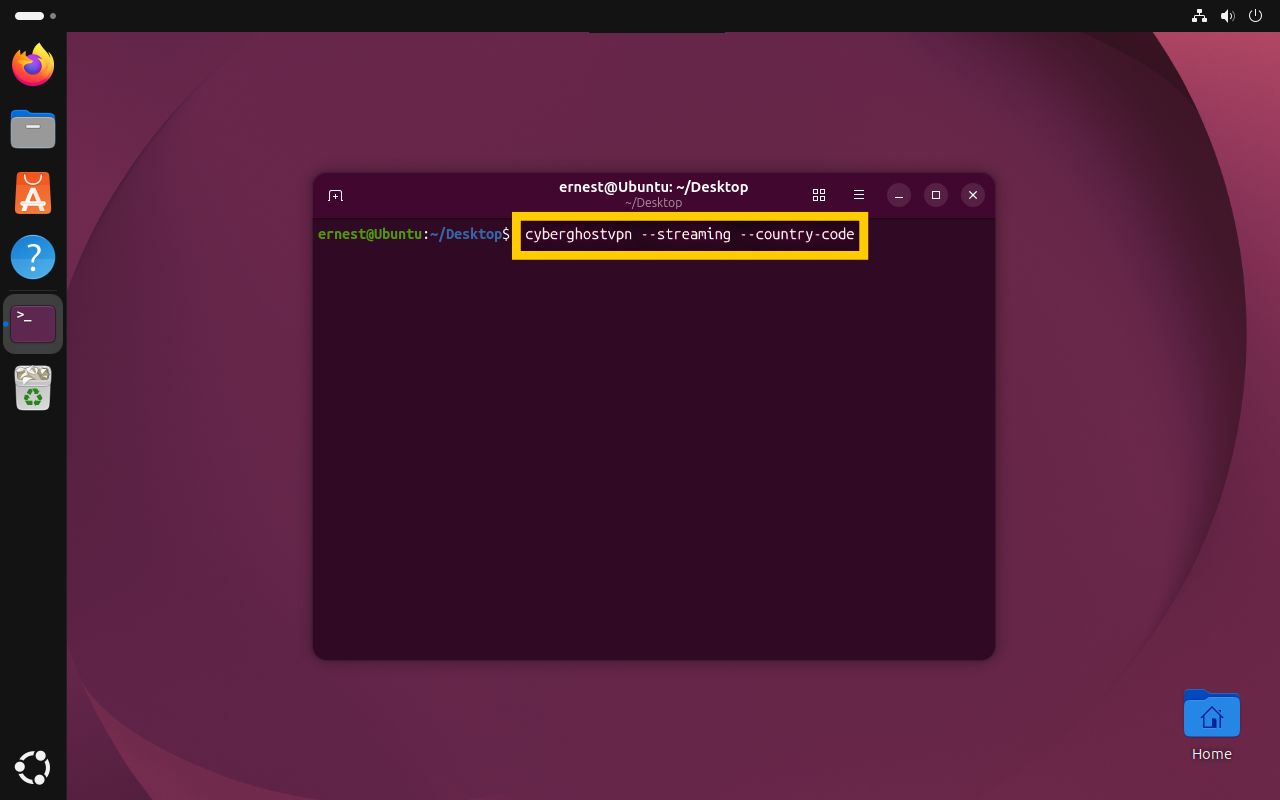Open the terminal hamburger menu
Screen dimensions: 1280x800
(859, 195)
